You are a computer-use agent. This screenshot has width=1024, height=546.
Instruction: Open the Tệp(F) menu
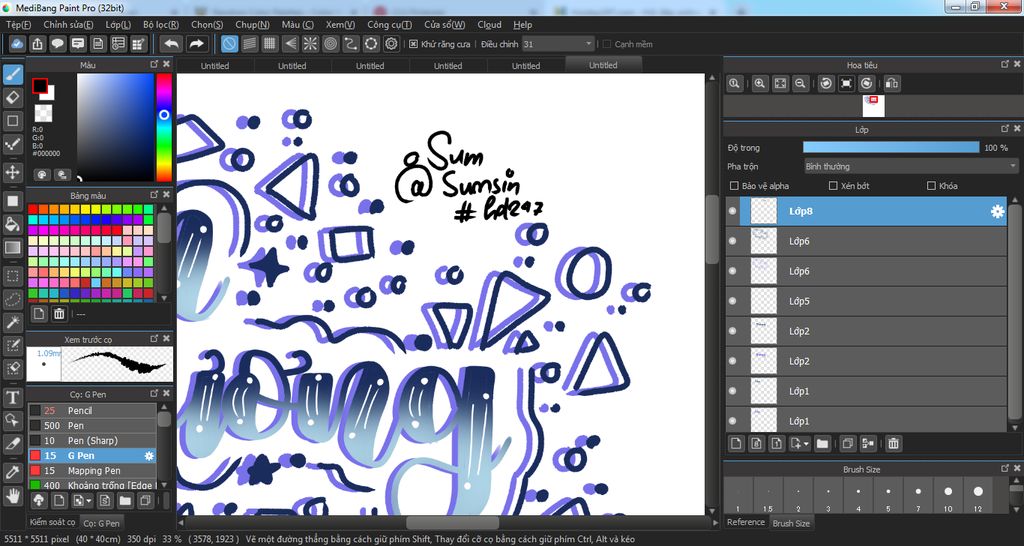18,25
